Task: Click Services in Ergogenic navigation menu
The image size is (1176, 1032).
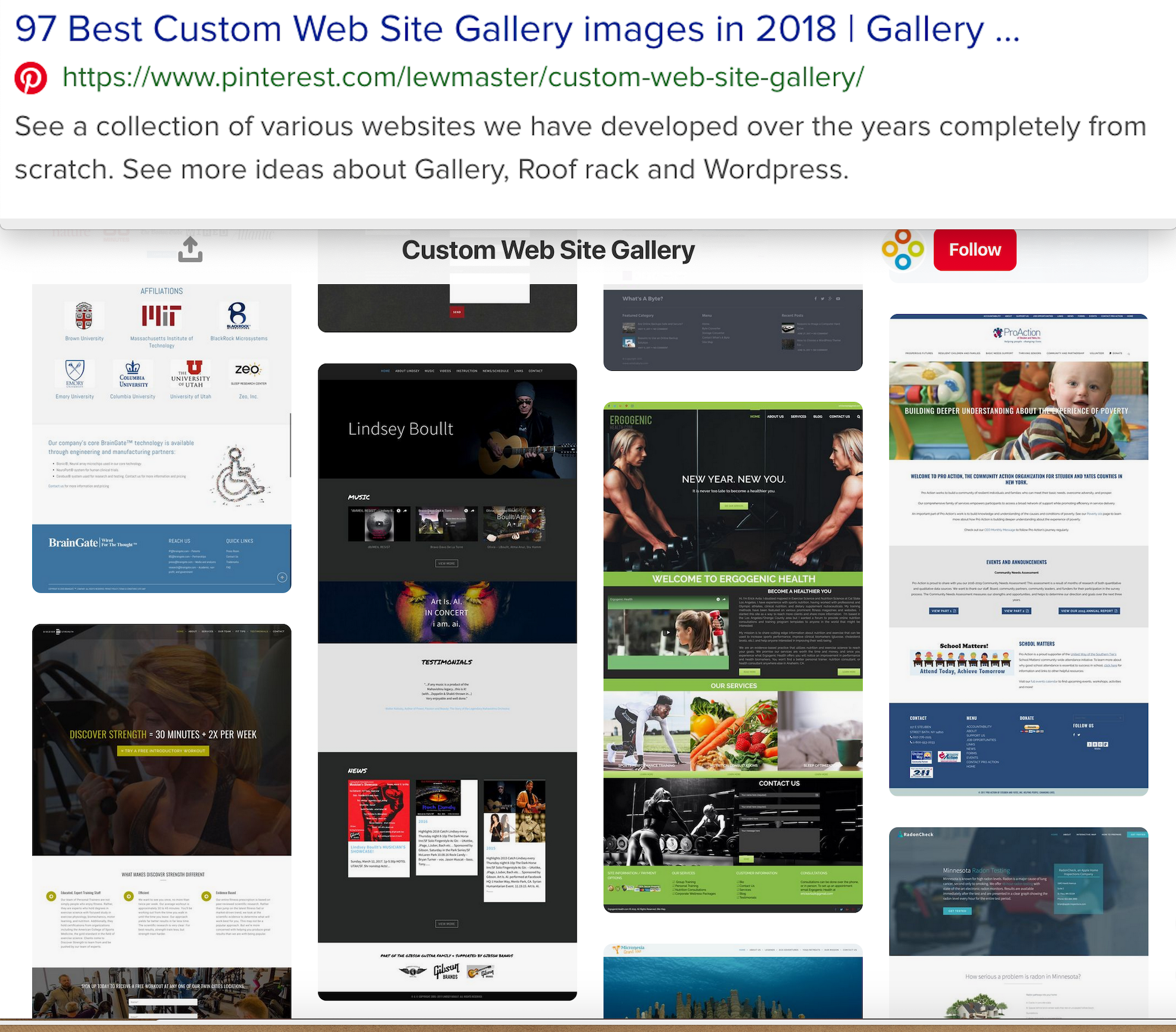Action: pos(798,416)
